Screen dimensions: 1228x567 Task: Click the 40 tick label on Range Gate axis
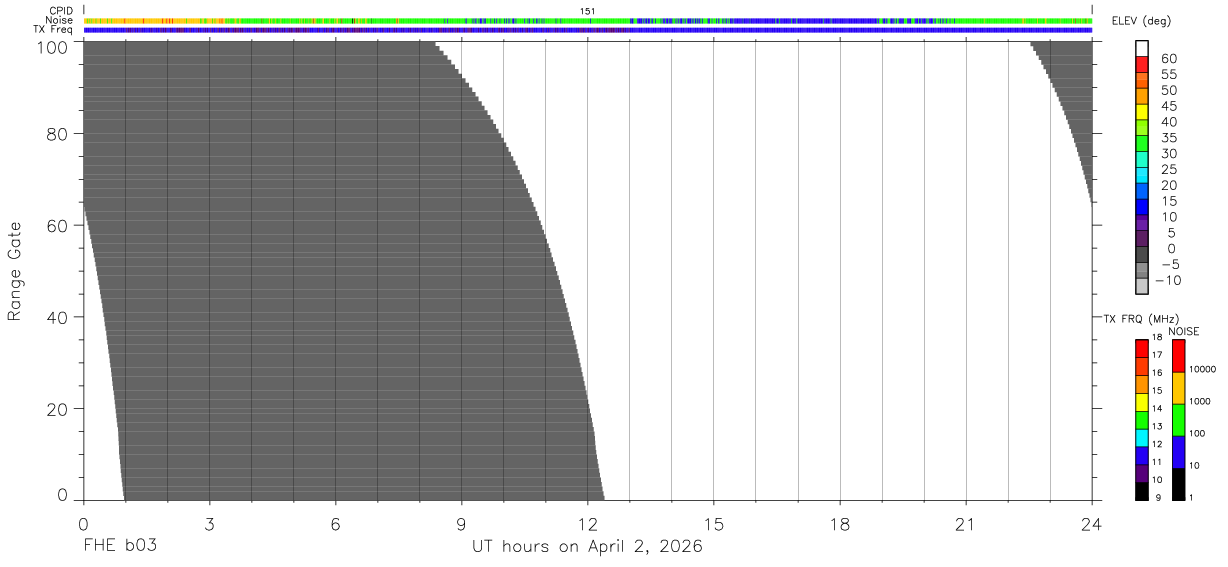(58, 317)
